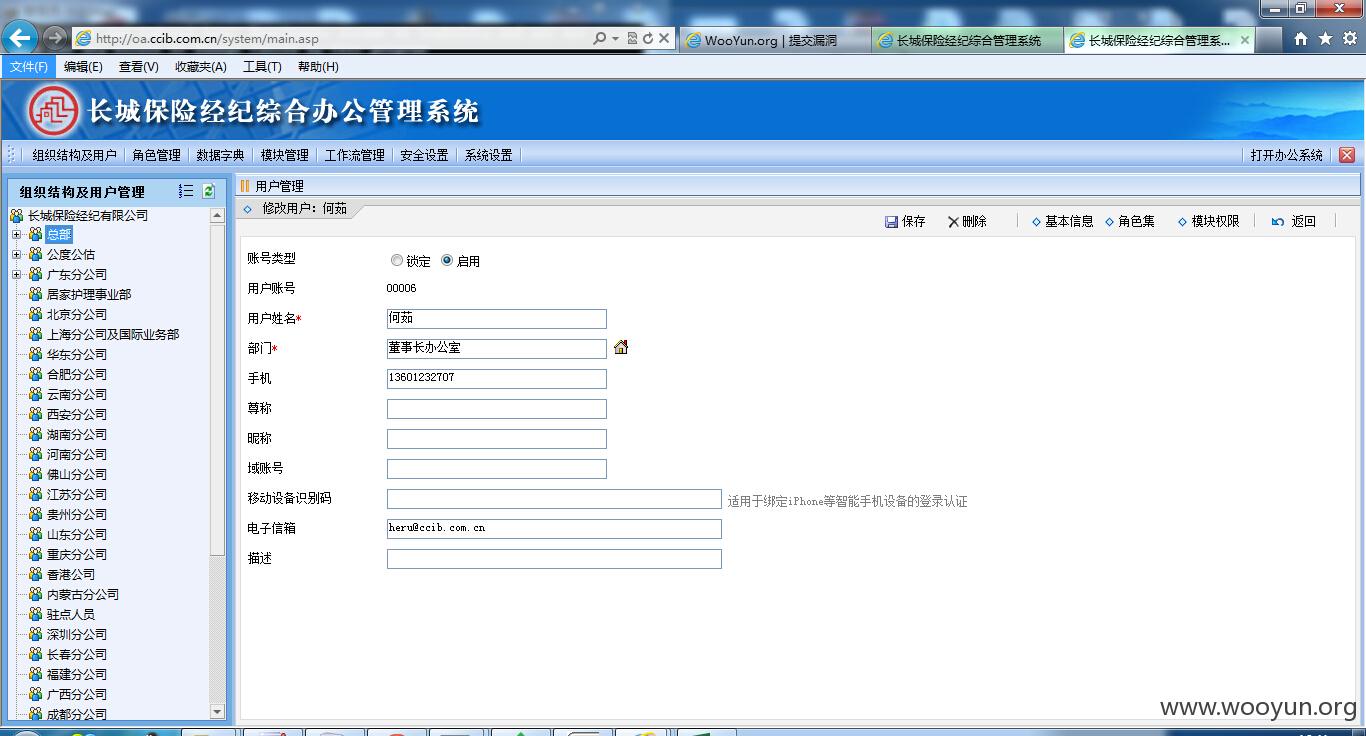The height and width of the screenshot is (736, 1366).
Task: Open the 查看(V) menu
Action: pyautogui.click(x=138, y=67)
